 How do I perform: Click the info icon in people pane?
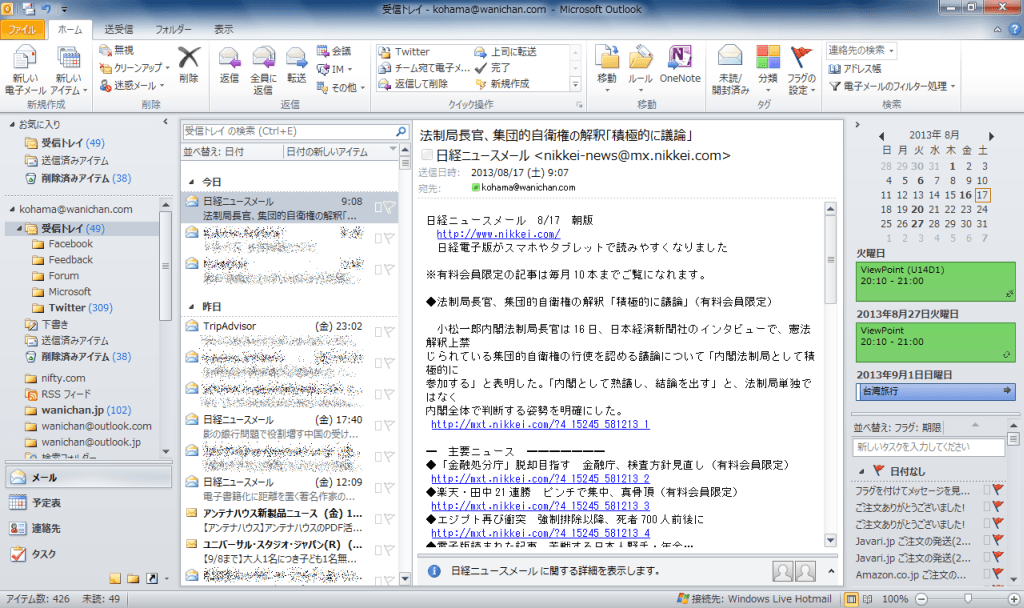coord(434,571)
